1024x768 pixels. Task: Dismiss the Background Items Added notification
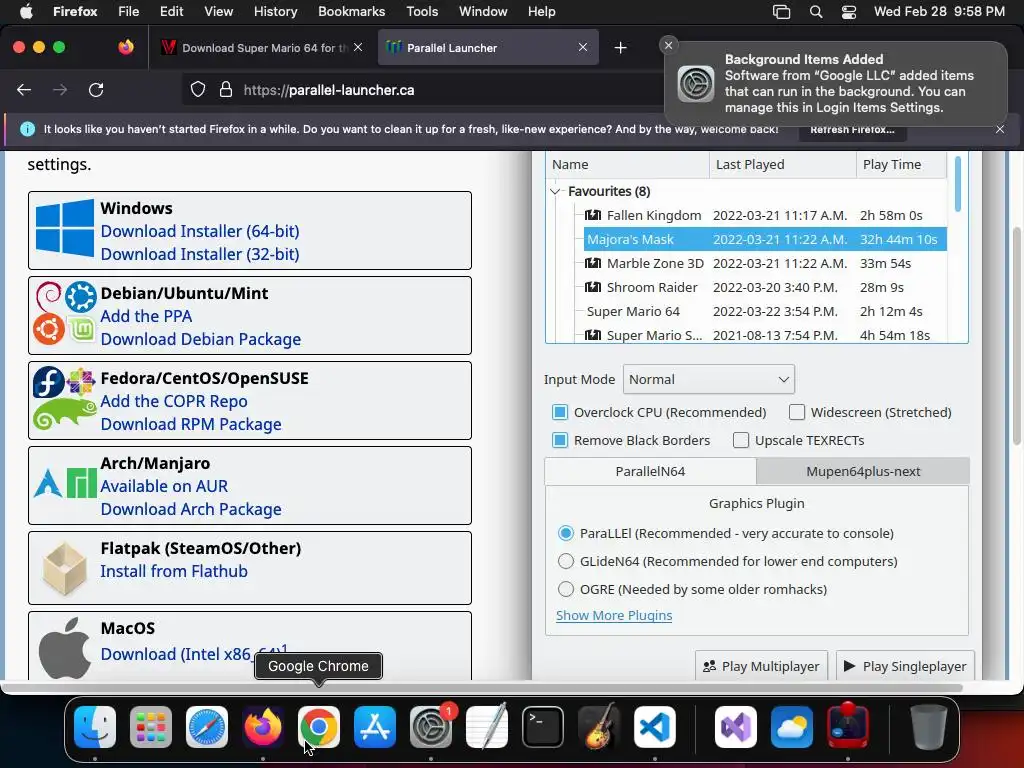click(x=668, y=45)
